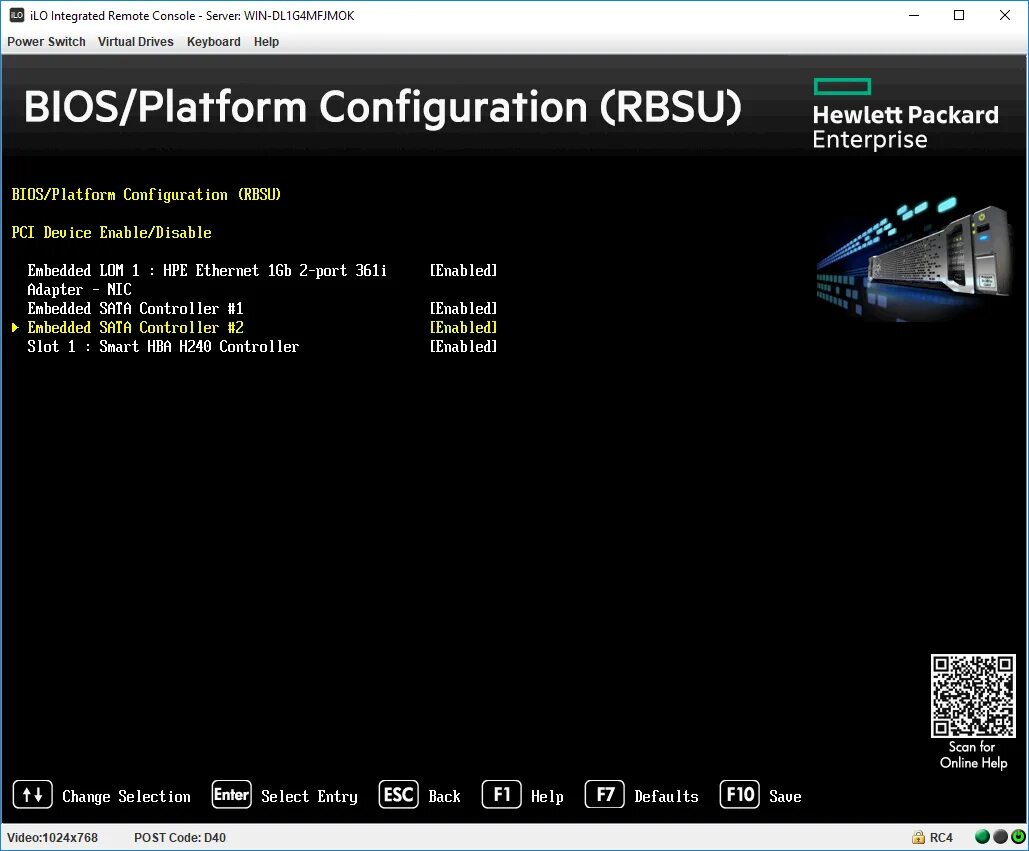
Task: Click the POST Code: D40 status text
Action: point(180,837)
